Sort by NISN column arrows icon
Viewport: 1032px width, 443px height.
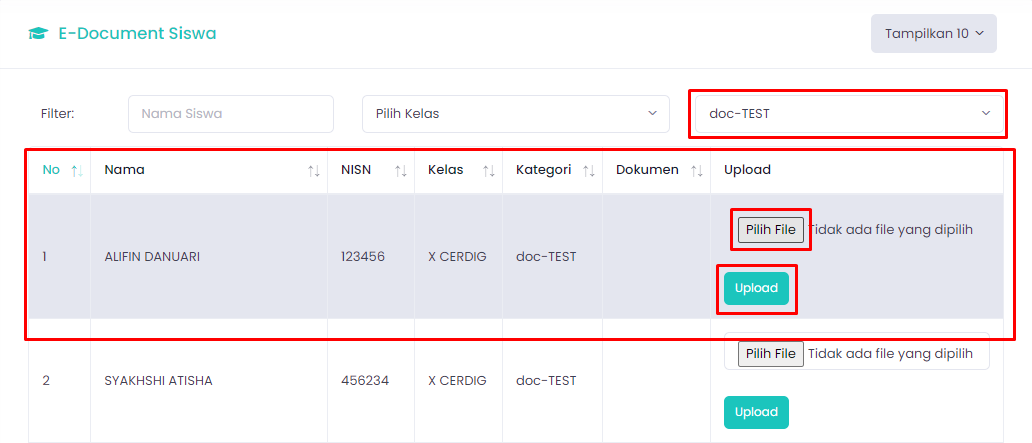400,170
